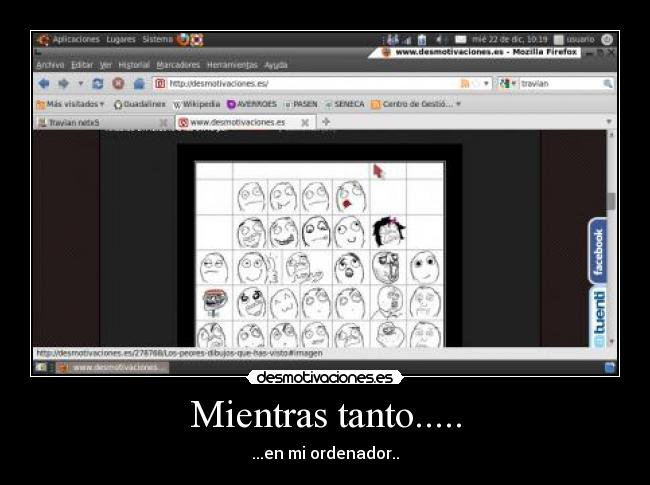This screenshot has height=485, width=650.
Task: Open the SENECA bookmark
Action: tap(344, 104)
